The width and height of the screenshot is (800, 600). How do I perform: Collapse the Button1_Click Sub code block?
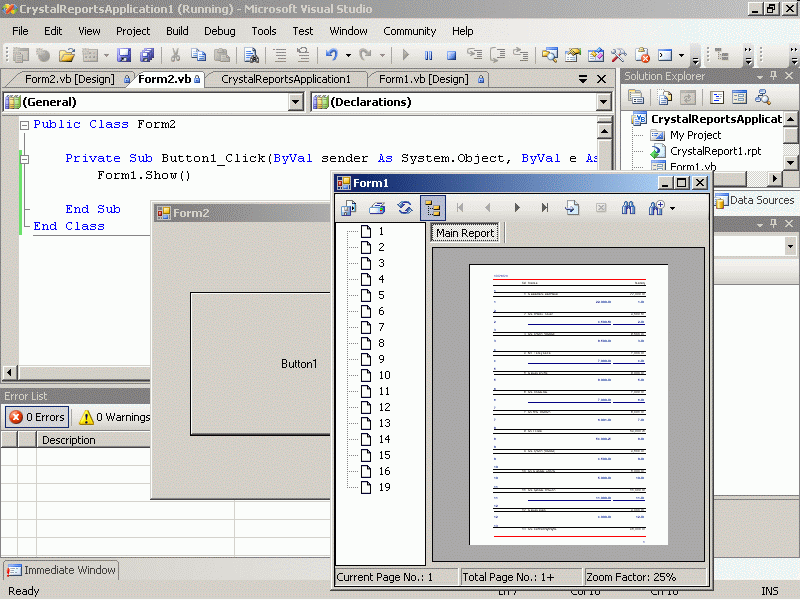[24, 159]
